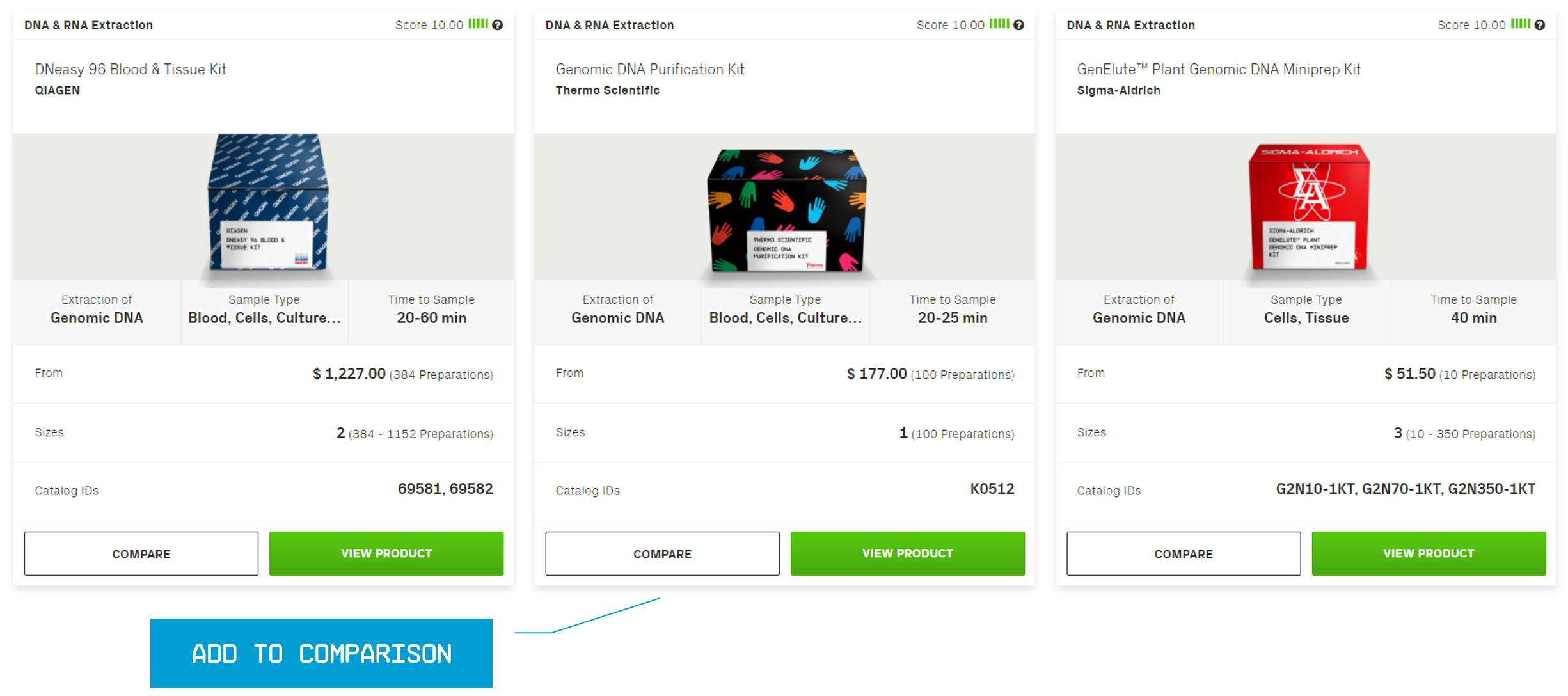View product for Thermo Scientific purification kit
Viewport: 1568px width, 696px height.
(908, 553)
